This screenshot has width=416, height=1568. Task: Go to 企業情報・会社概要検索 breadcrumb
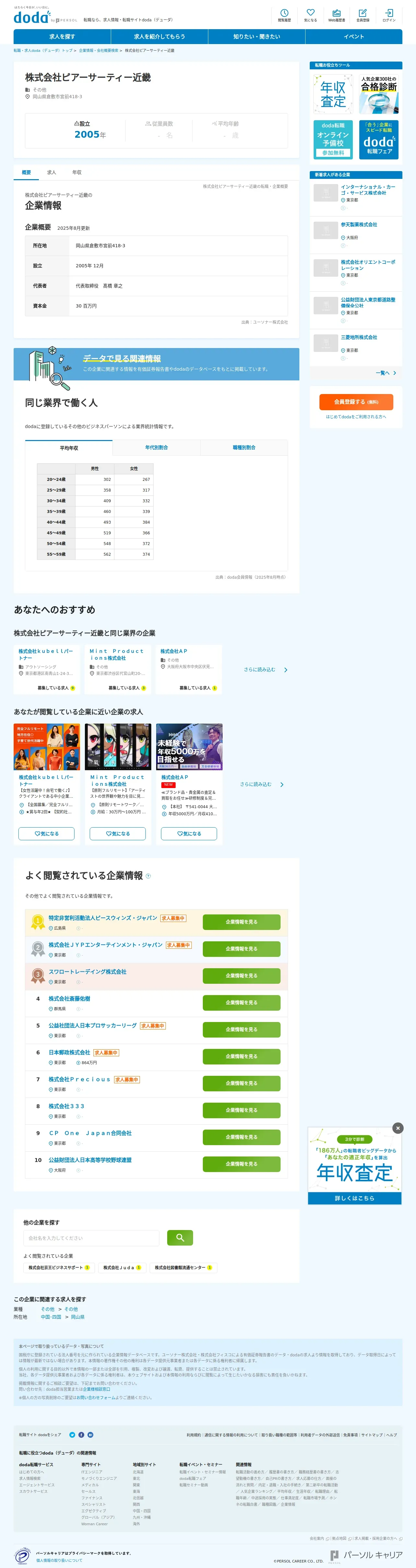[98, 51]
